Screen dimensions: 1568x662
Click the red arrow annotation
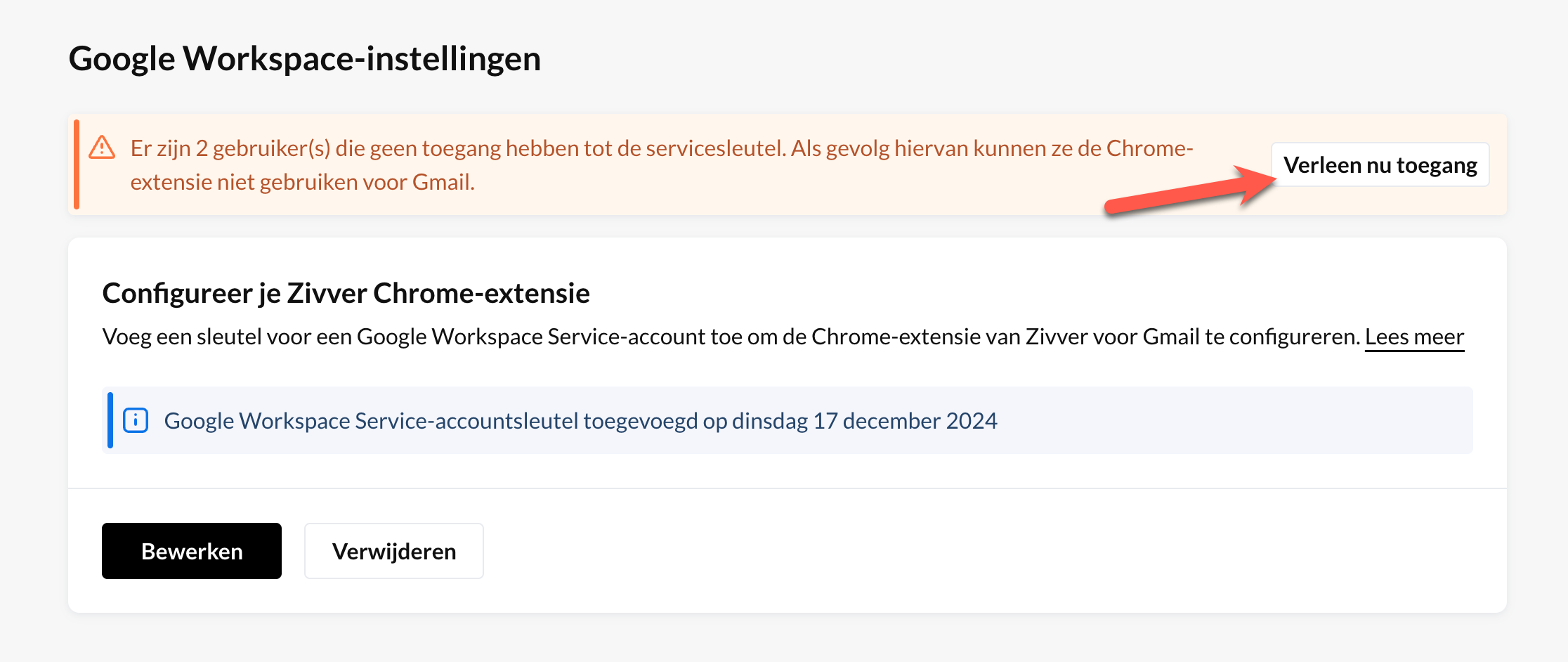point(1187,193)
